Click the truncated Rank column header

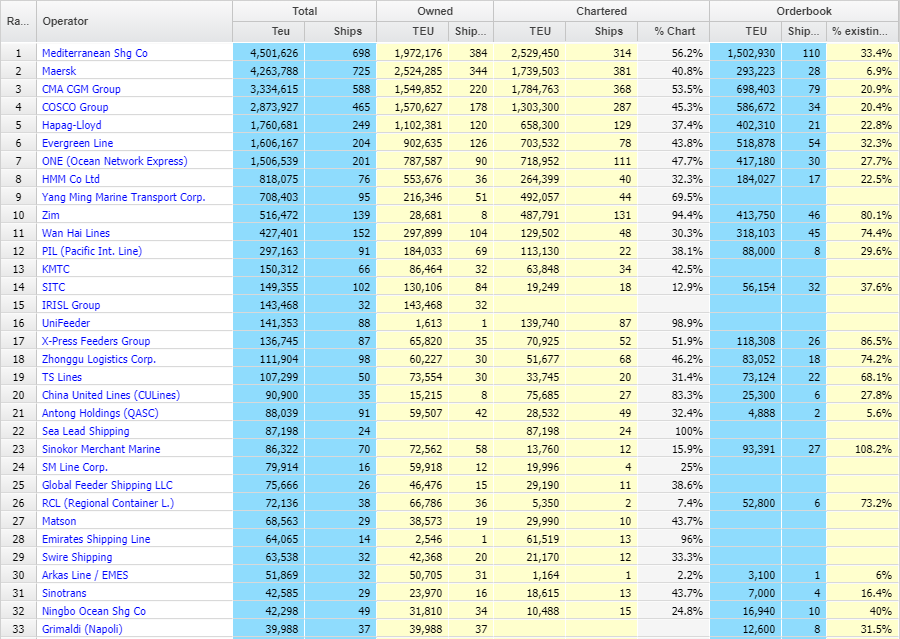[18, 21]
